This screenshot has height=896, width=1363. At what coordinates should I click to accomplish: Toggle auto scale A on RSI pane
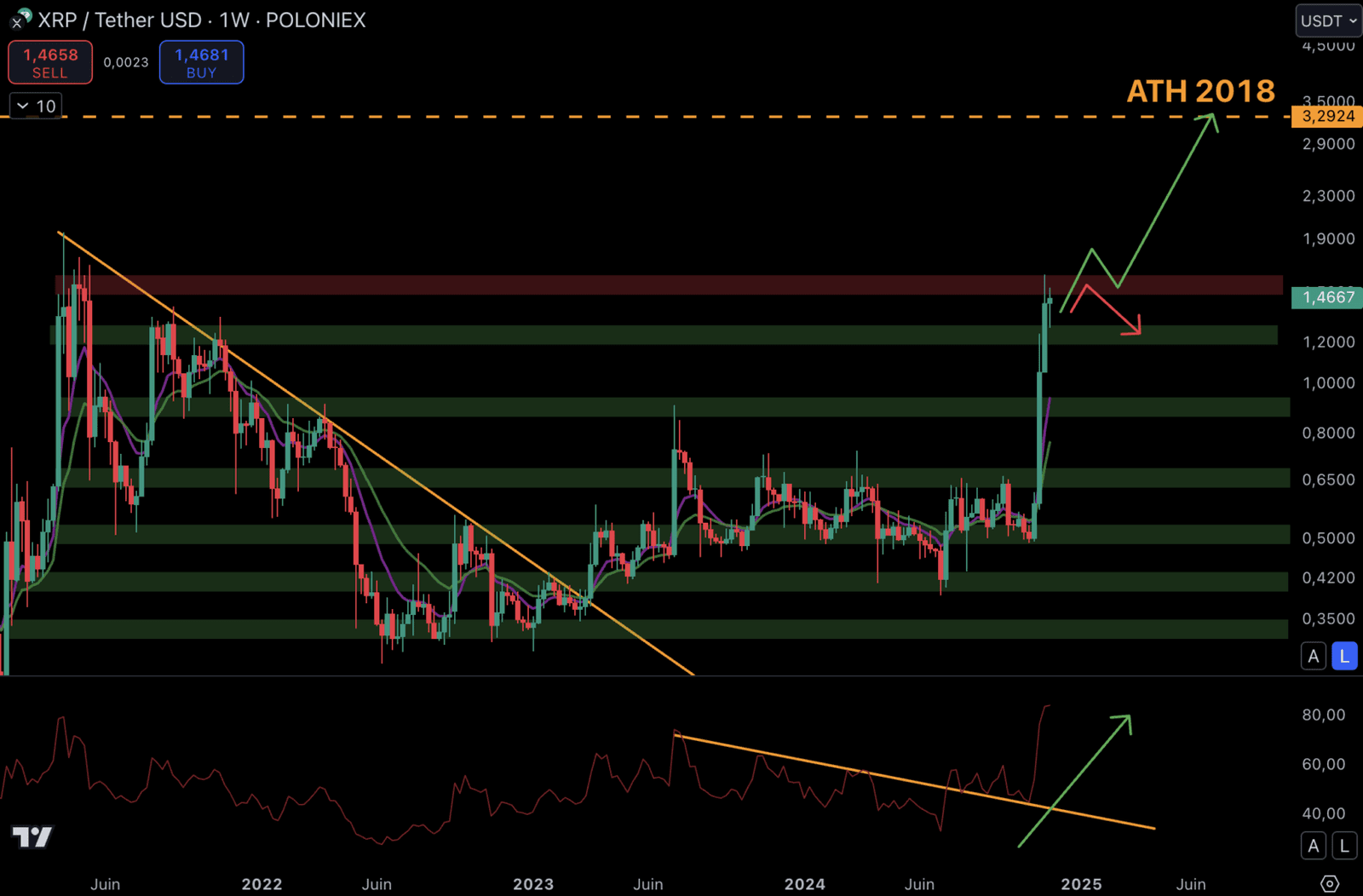tap(1314, 846)
